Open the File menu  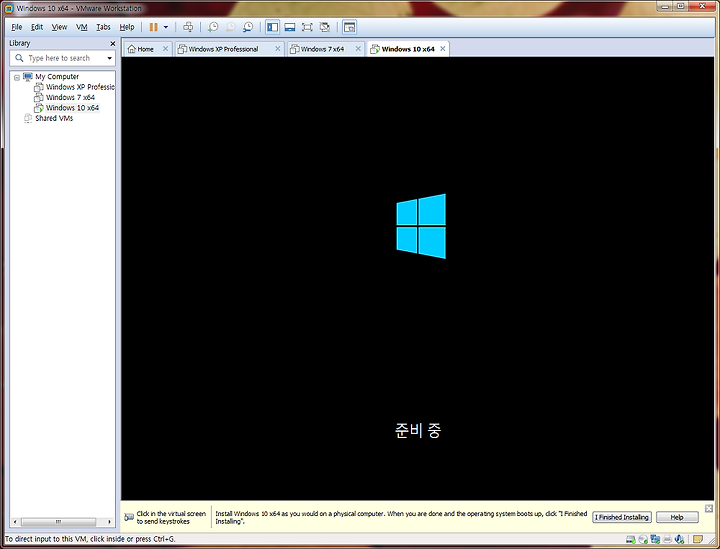(17, 27)
